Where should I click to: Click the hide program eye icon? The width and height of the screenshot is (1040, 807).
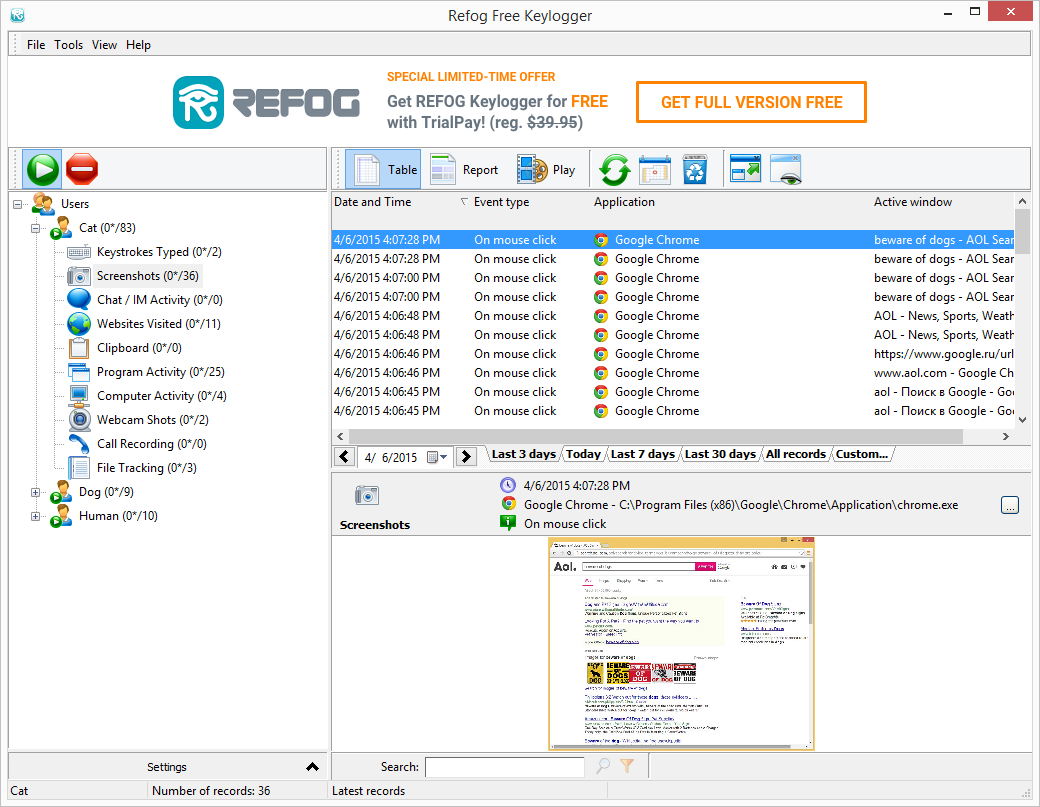(x=786, y=169)
